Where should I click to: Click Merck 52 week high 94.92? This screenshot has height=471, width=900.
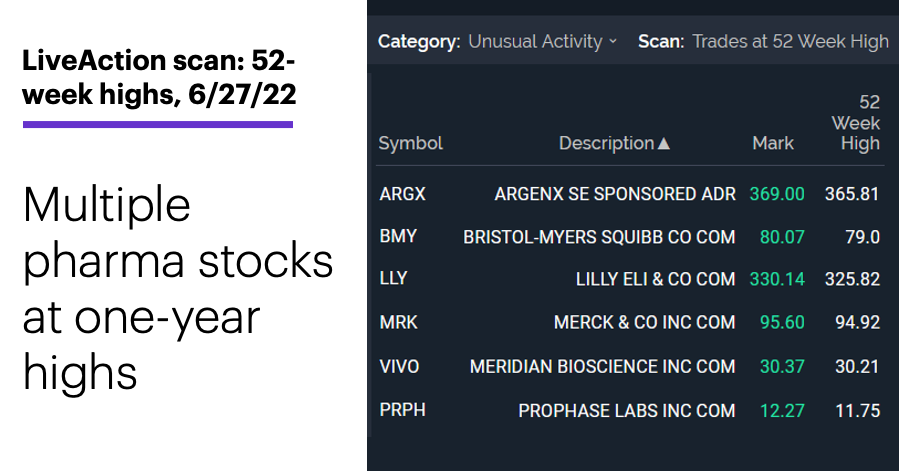coord(857,322)
